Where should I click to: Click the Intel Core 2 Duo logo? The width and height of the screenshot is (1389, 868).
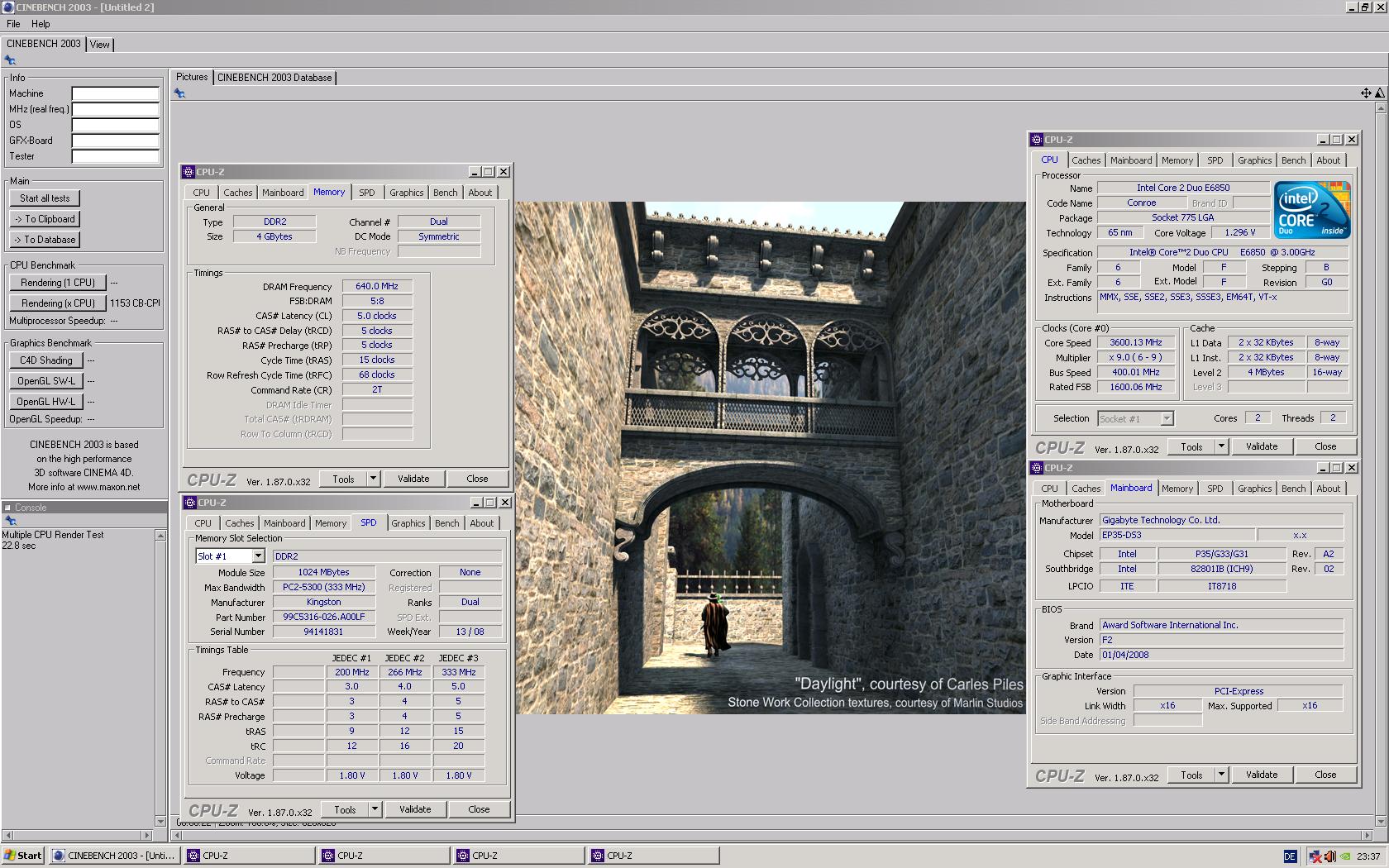1312,210
